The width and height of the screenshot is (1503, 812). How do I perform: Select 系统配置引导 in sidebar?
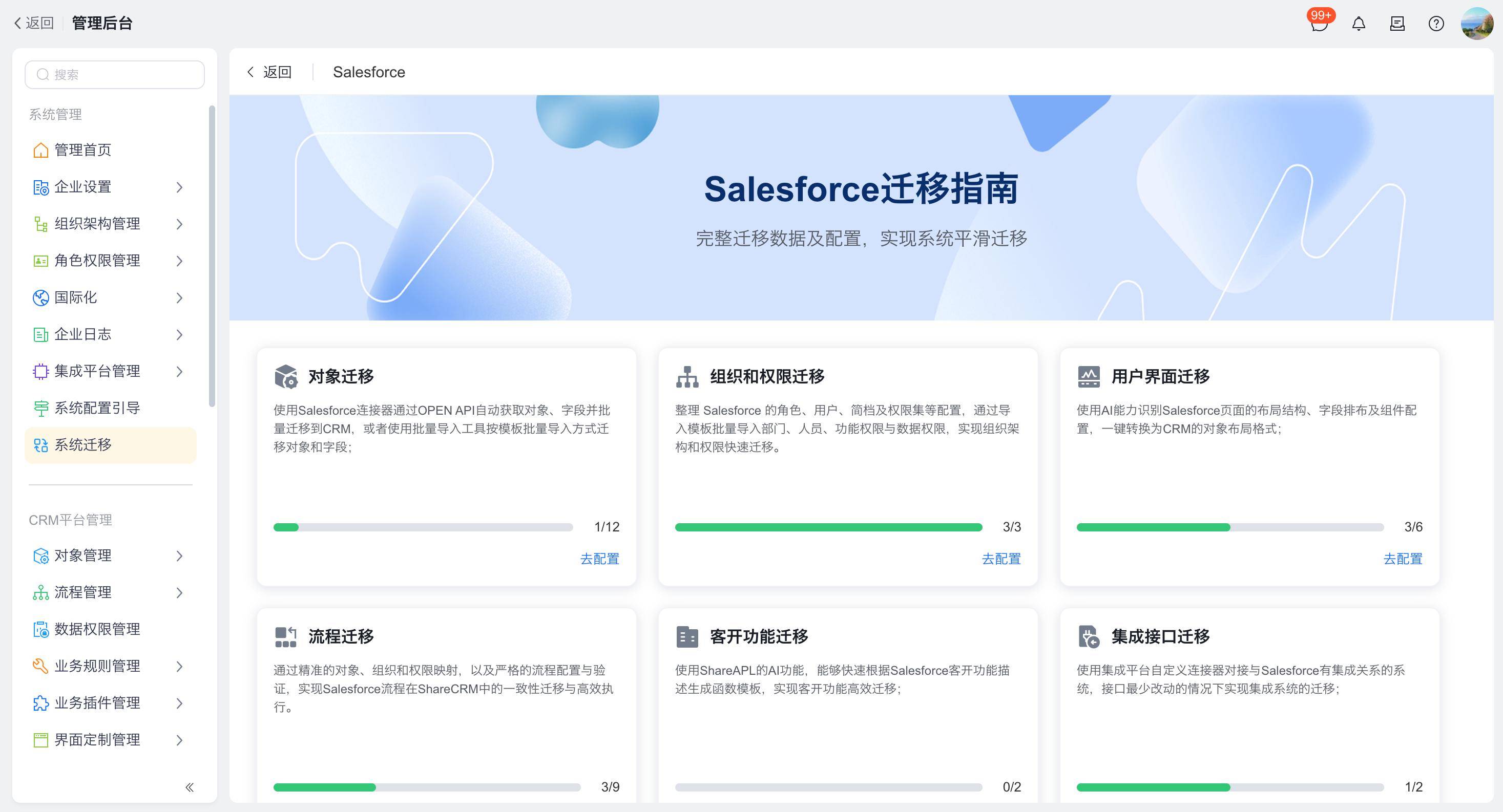coord(97,408)
